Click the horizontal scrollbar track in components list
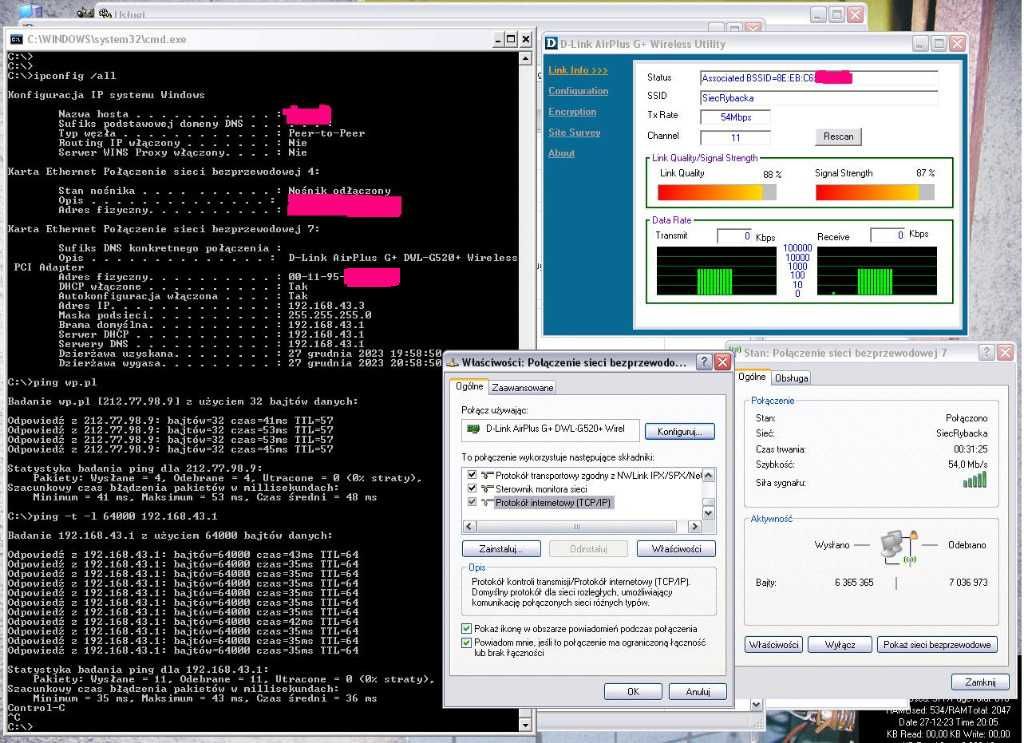 point(576,526)
